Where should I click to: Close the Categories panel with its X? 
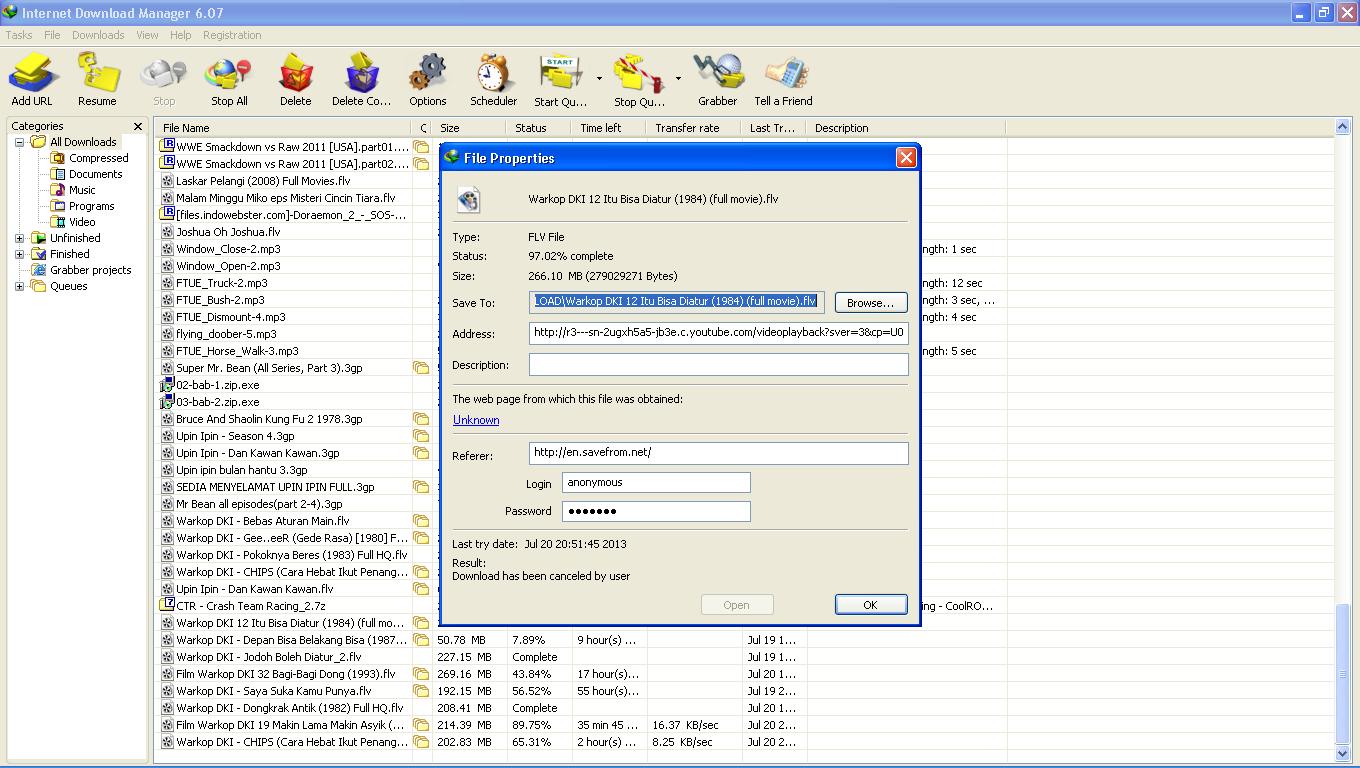point(138,126)
